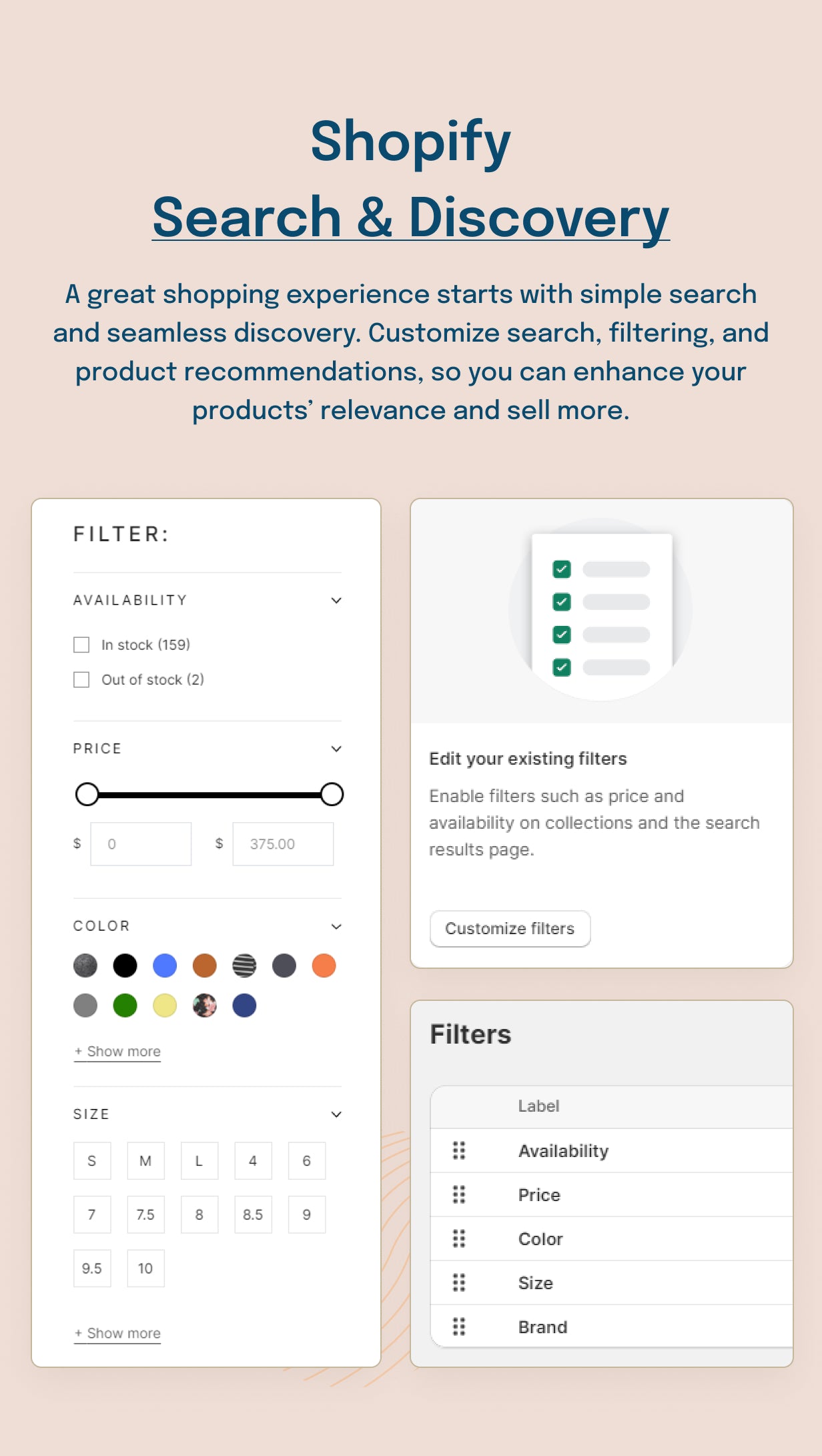This screenshot has width=822, height=1456.
Task: Check the Out of stock (2) checkbox
Action: 81,679
